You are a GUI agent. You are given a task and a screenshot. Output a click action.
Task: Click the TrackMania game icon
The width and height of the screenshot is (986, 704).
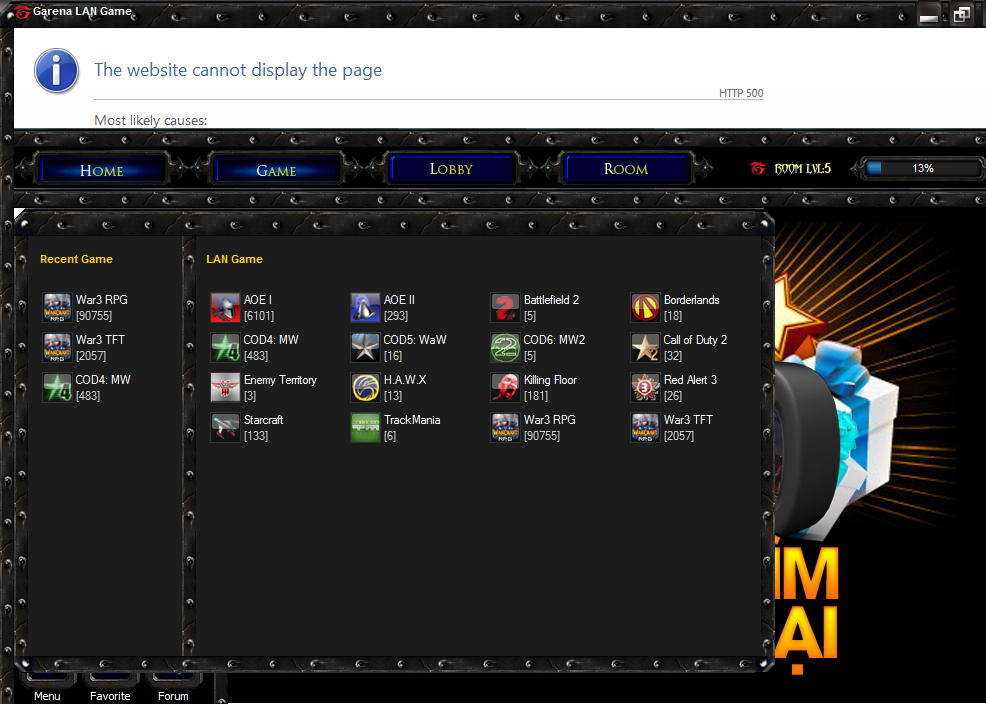(365, 427)
